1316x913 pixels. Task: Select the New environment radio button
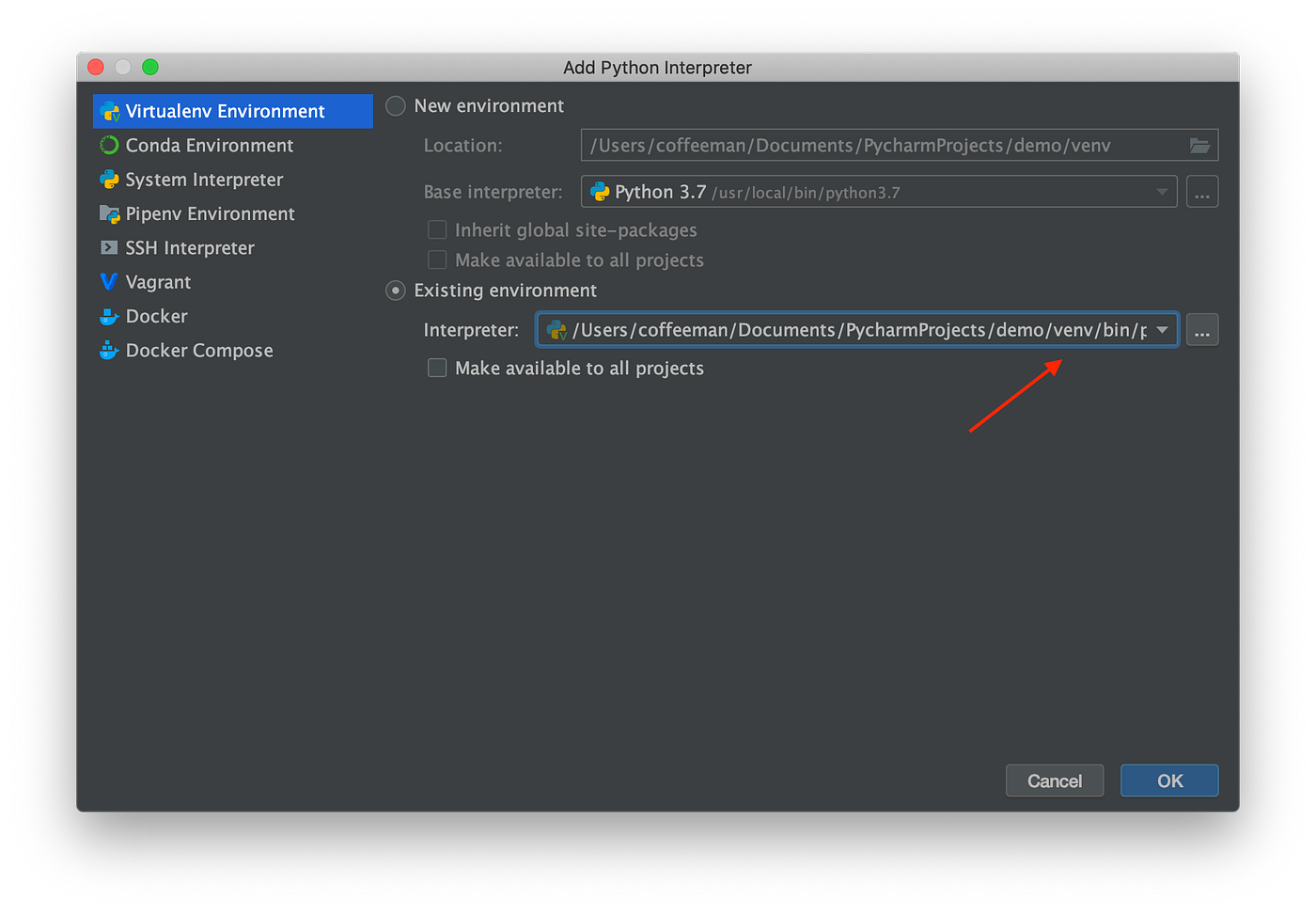[395, 106]
